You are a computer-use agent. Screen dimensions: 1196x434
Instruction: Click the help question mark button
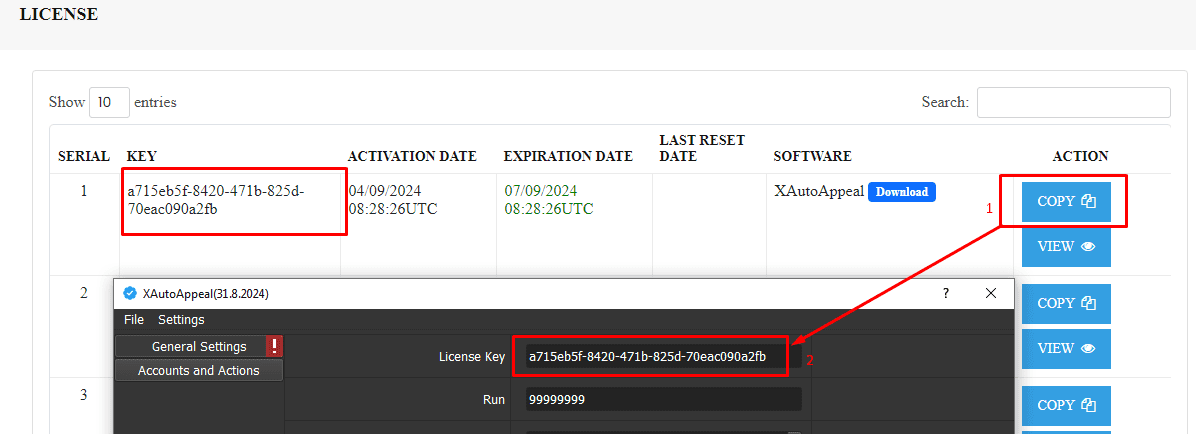tap(946, 293)
